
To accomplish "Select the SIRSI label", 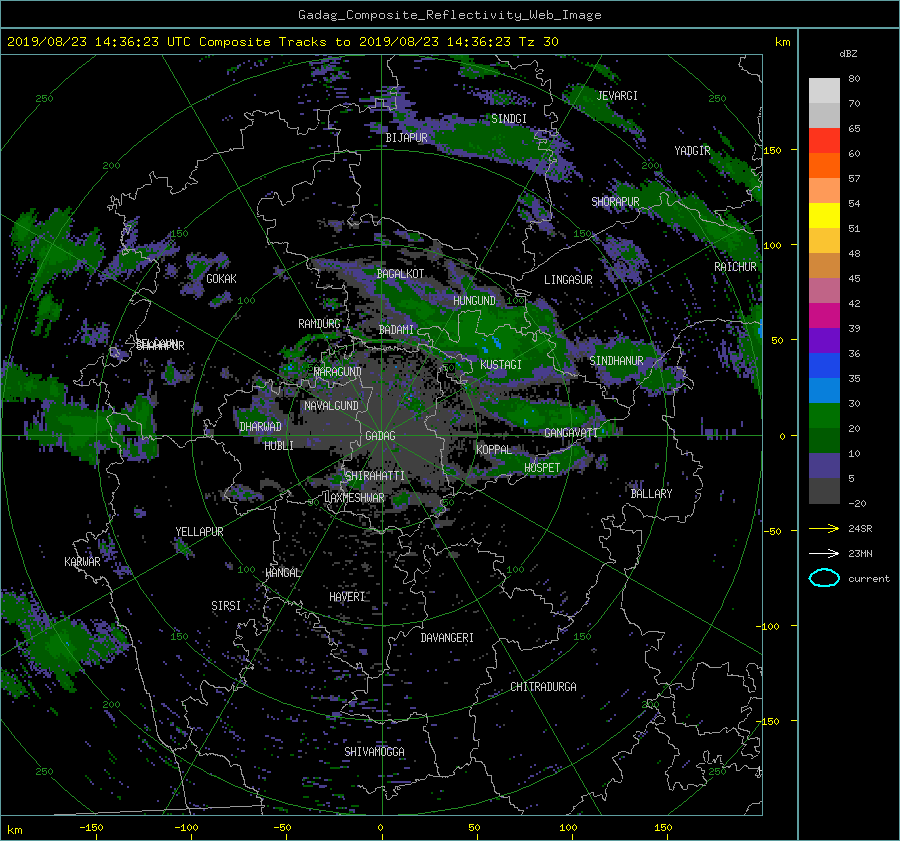I will pos(226,606).
